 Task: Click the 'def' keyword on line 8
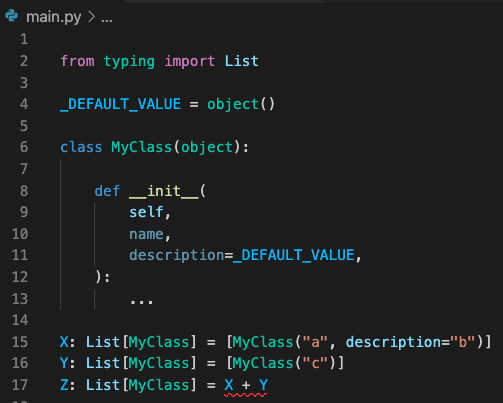107,191
